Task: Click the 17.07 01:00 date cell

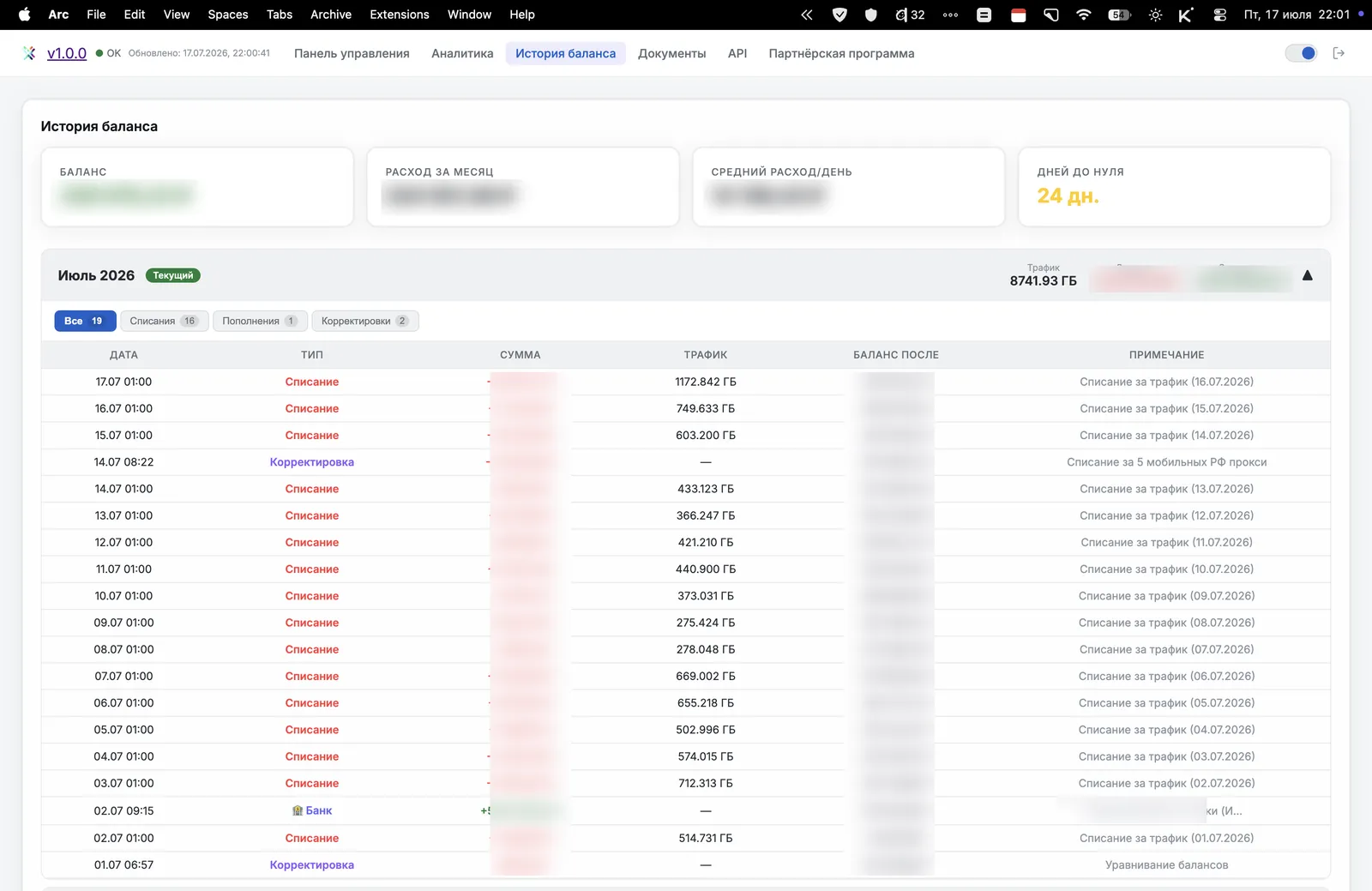Action: pyautogui.click(x=123, y=382)
